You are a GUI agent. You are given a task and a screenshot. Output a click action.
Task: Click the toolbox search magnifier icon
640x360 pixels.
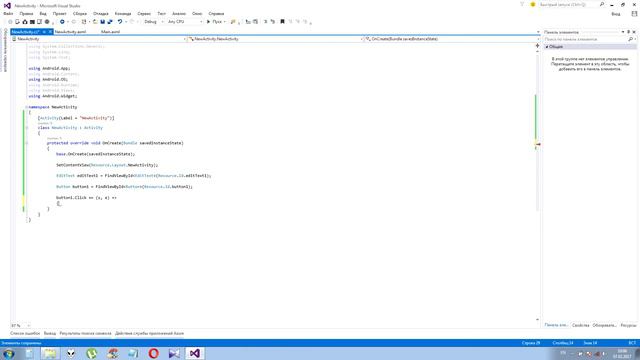coord(631,39)
